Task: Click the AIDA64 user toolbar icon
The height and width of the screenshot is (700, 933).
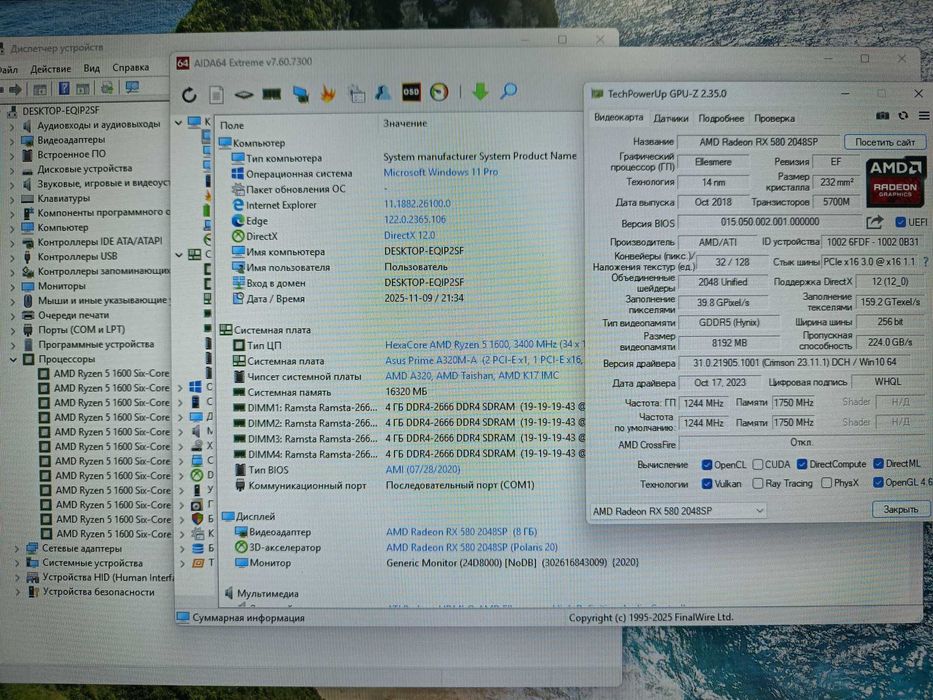Action: coord(383,92)
